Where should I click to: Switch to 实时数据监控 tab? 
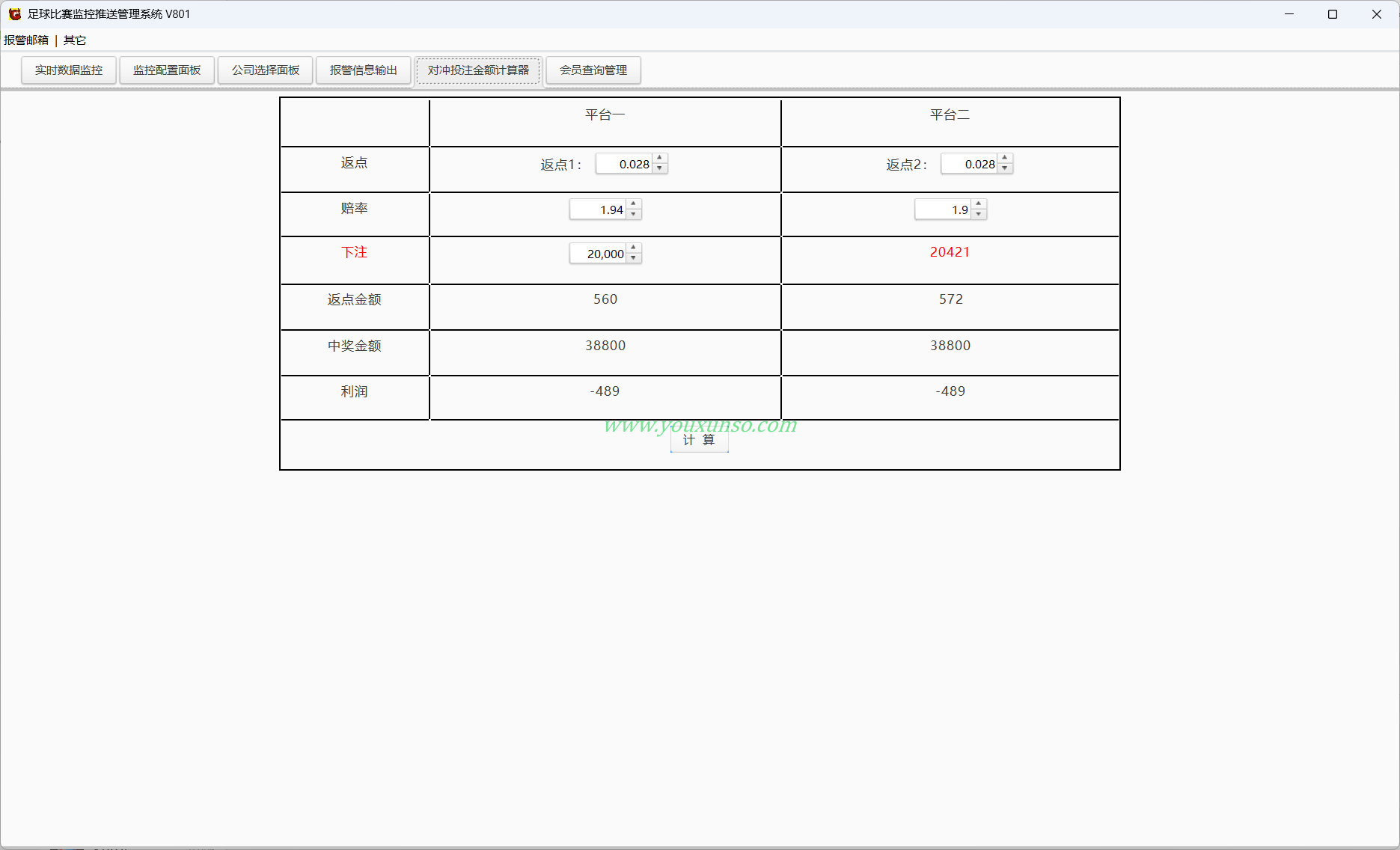click(69, 70)
